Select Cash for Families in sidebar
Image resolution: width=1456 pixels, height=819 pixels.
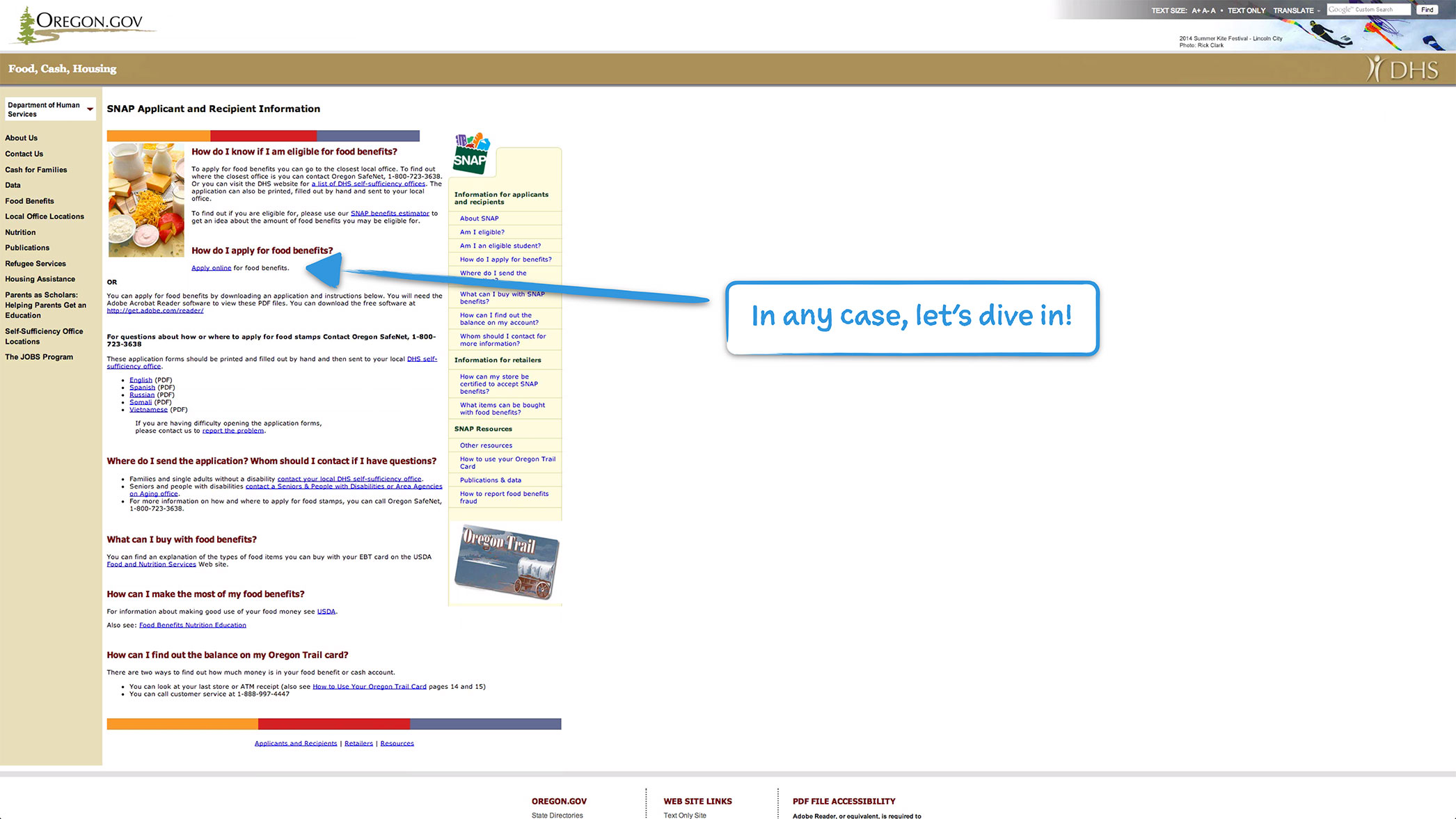click(36, 170)
